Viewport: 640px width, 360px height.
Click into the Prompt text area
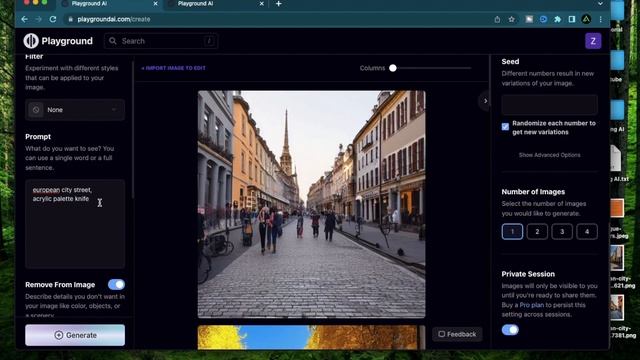coord(75,224)
